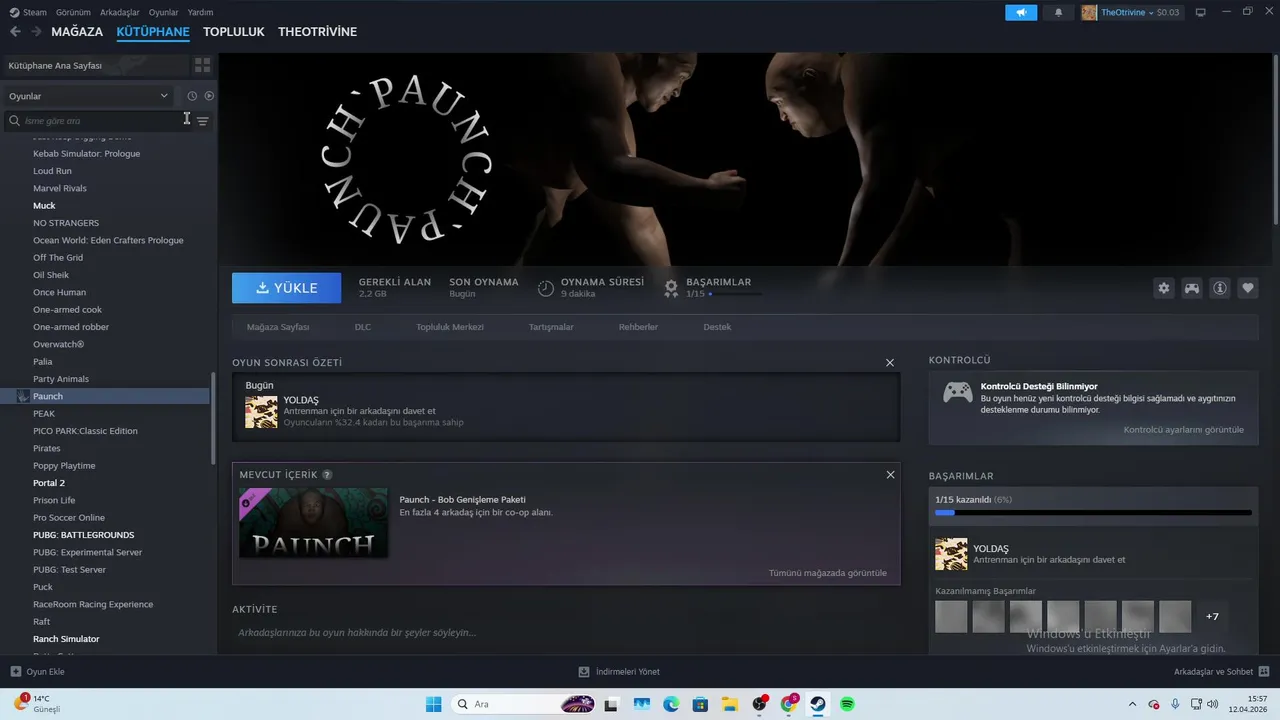Click Kontrolcü ayarlarını görüntüle link
Image resolution: width=1280 pixels, height=720 pixels.
(1184, 430)
